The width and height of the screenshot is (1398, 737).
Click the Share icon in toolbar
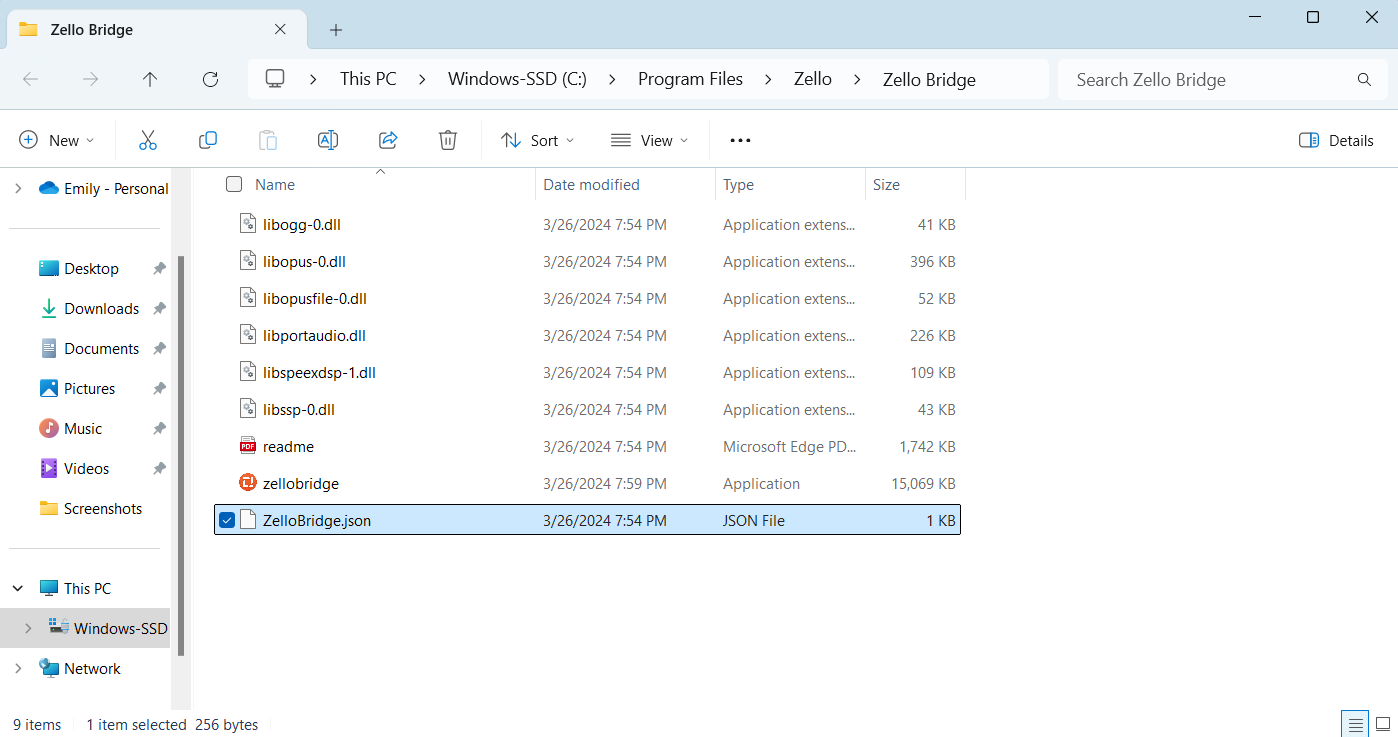click(x=388, y=140)
